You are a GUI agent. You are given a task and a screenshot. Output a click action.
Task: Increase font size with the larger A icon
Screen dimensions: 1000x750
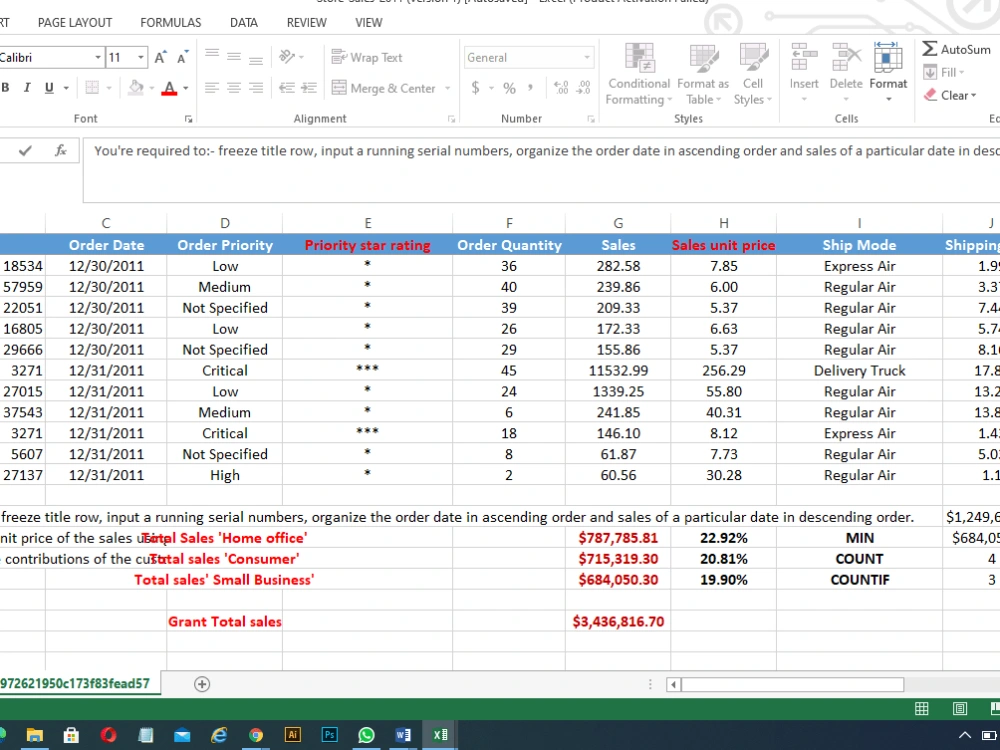click(160, 57)
